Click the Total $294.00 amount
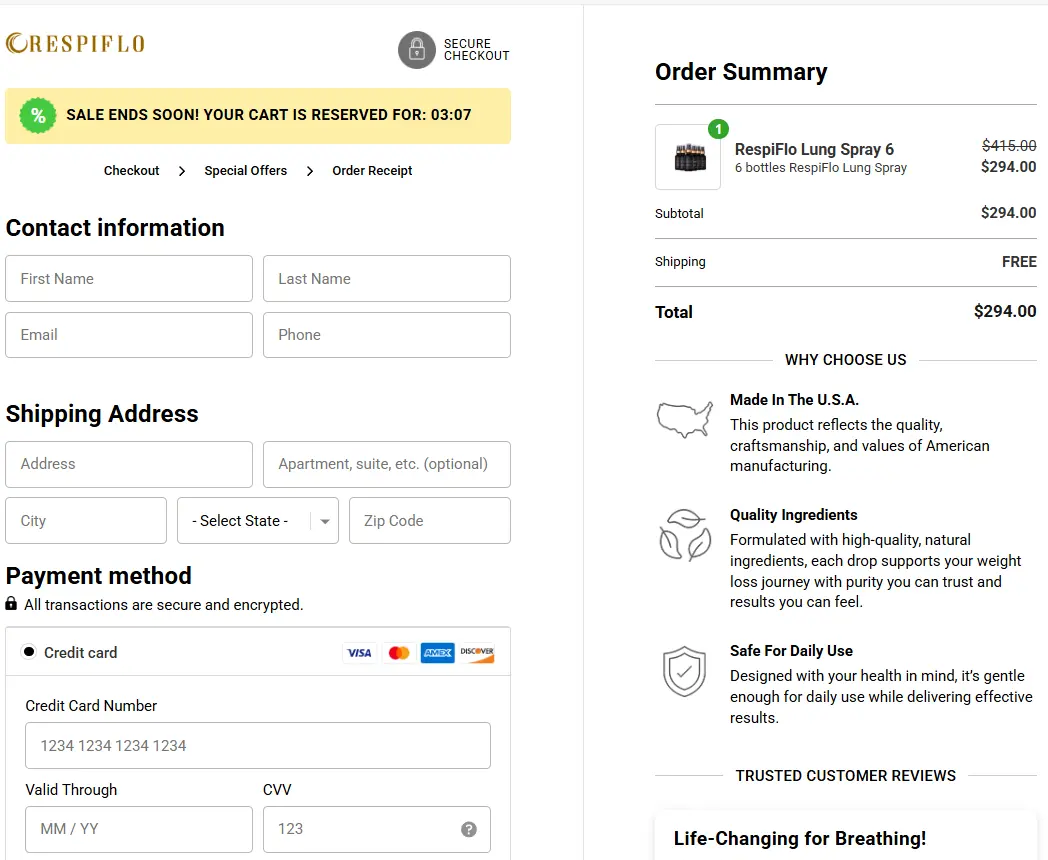The image size is (1048, 860). click(x=1005, y=311)
